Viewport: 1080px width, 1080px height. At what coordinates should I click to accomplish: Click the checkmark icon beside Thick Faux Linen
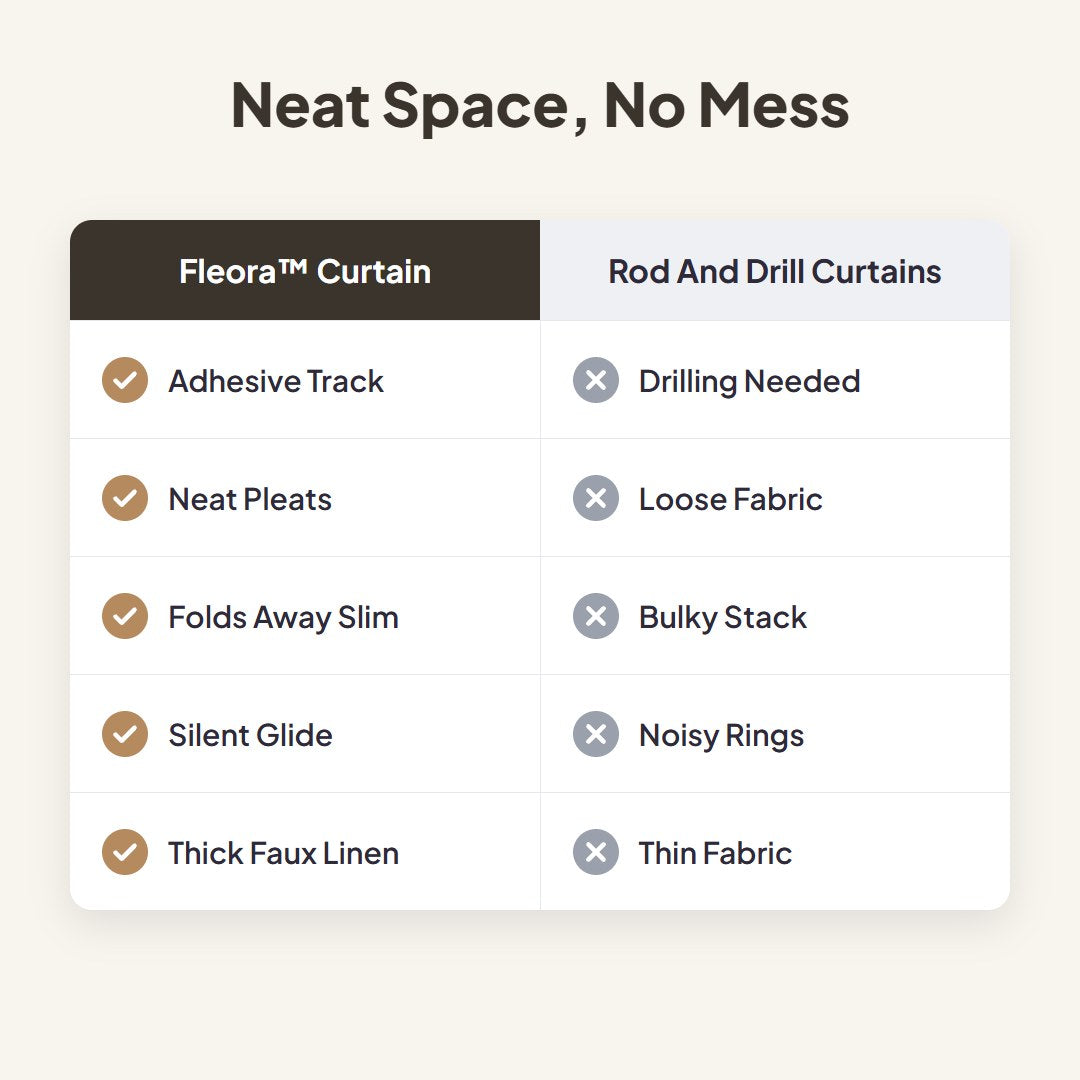coord(125,852)
